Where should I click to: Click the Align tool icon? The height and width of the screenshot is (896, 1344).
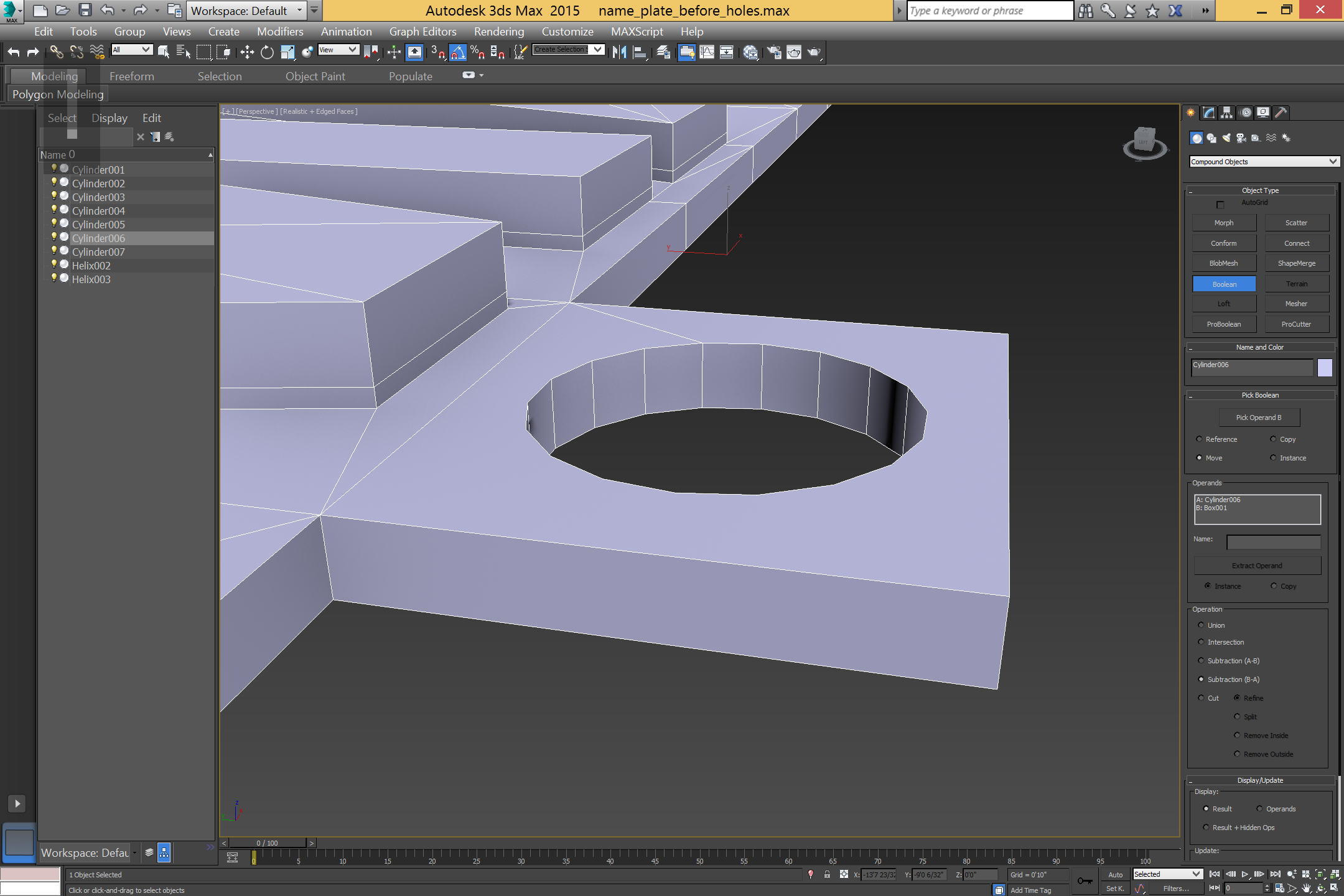tap(640, 52)
